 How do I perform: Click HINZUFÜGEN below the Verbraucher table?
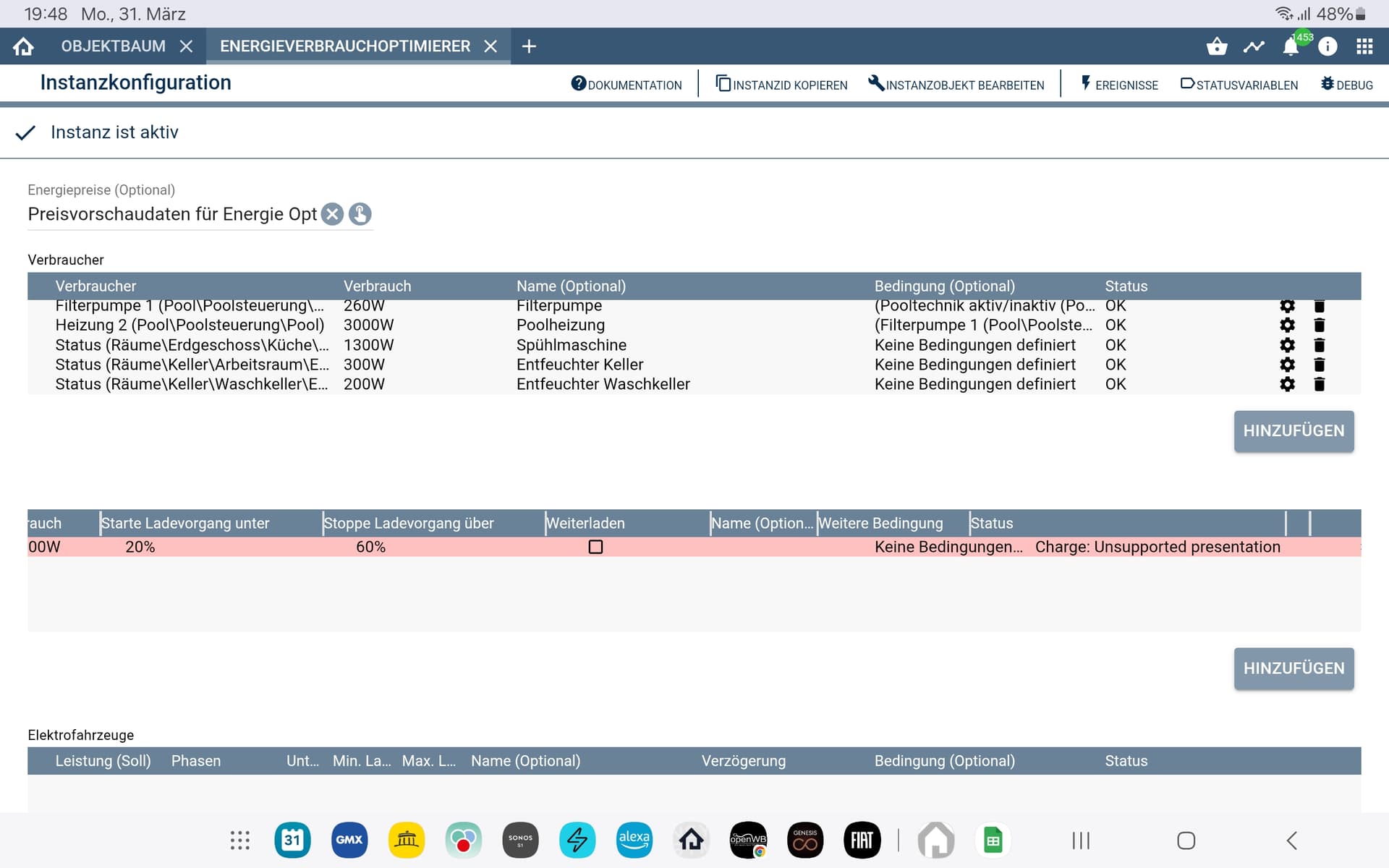[x=1294, y=431]
